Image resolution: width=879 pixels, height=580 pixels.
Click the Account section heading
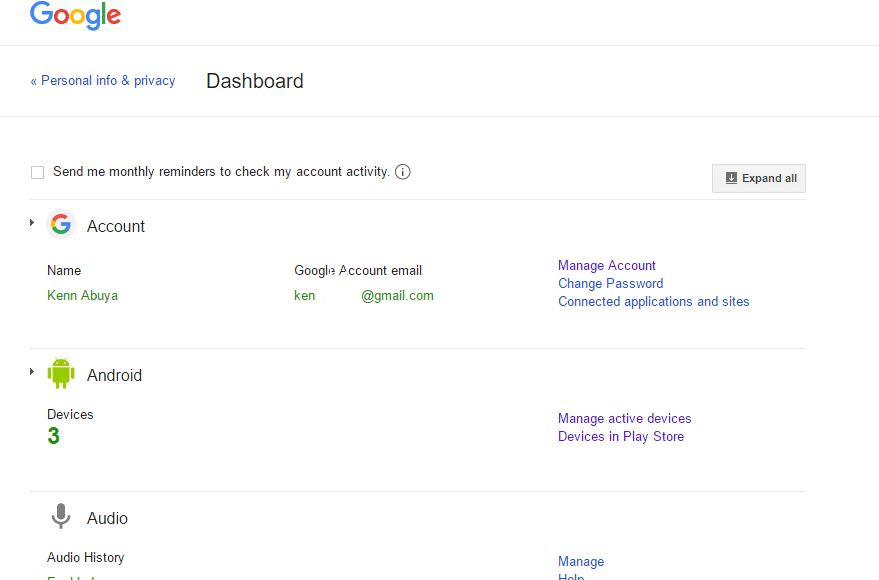115,226
